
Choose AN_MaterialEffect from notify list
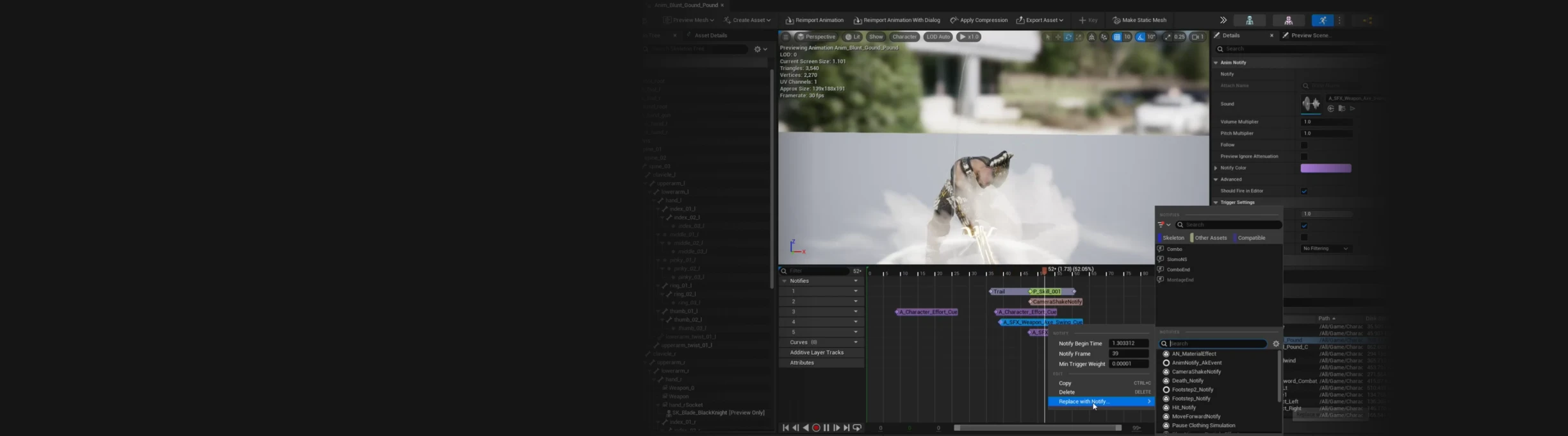[x=1194, y=354]
